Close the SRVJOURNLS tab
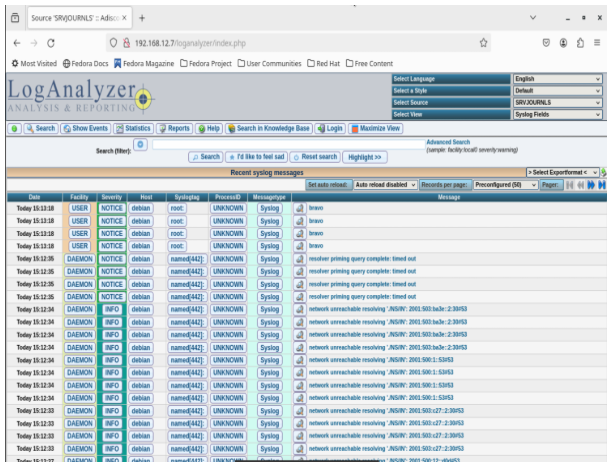The image size is (613, 464). [x=124, y=18]
